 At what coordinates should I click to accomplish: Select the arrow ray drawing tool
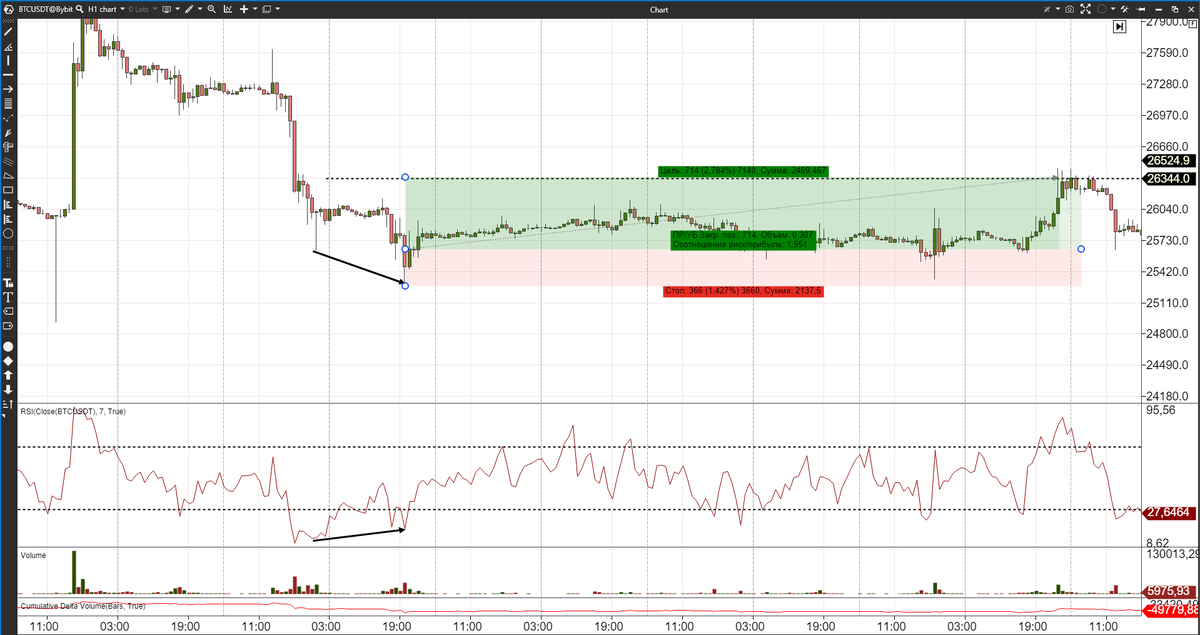click(8, 89)
